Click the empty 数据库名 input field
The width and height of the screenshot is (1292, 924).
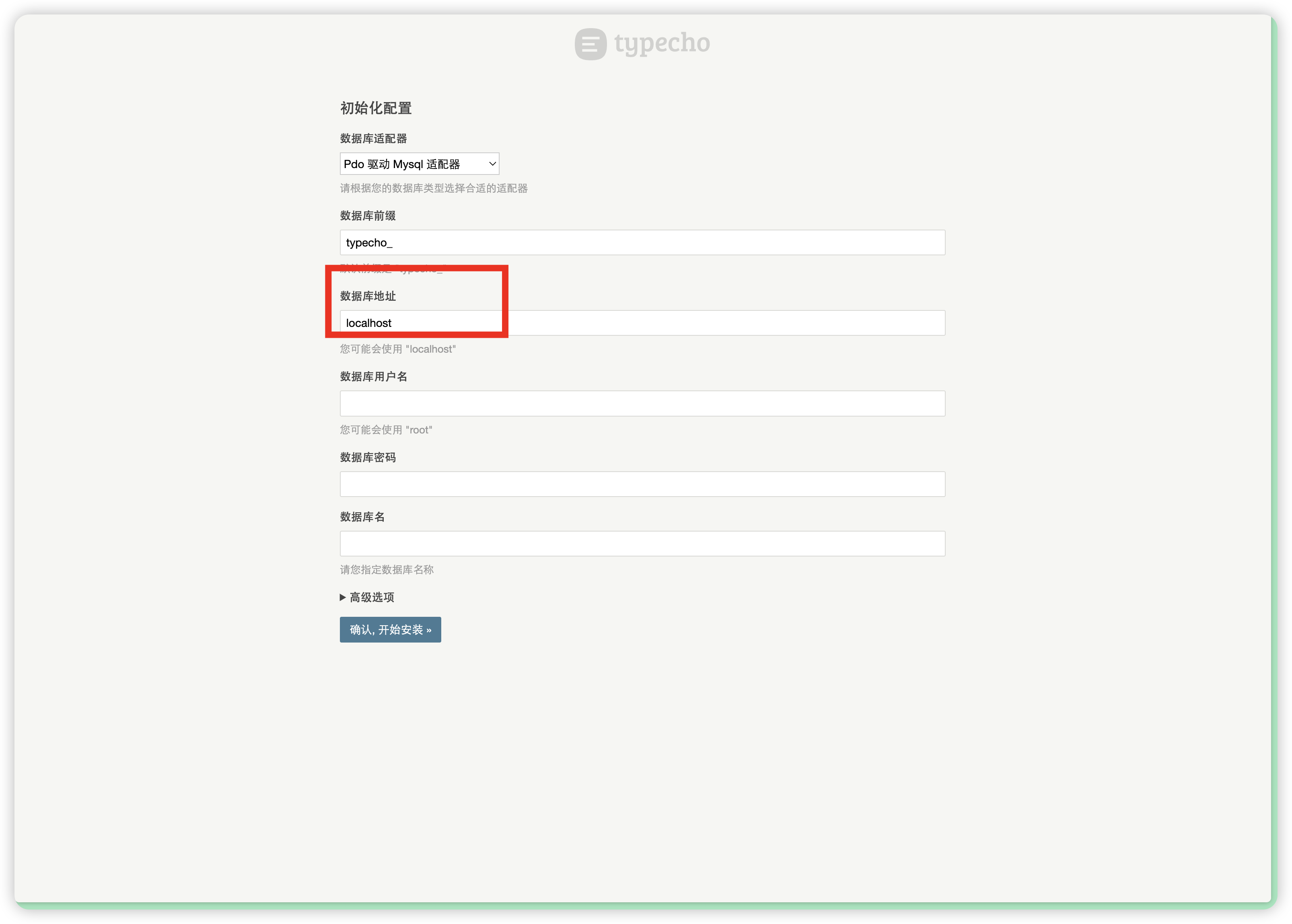(x=642, y=543)
